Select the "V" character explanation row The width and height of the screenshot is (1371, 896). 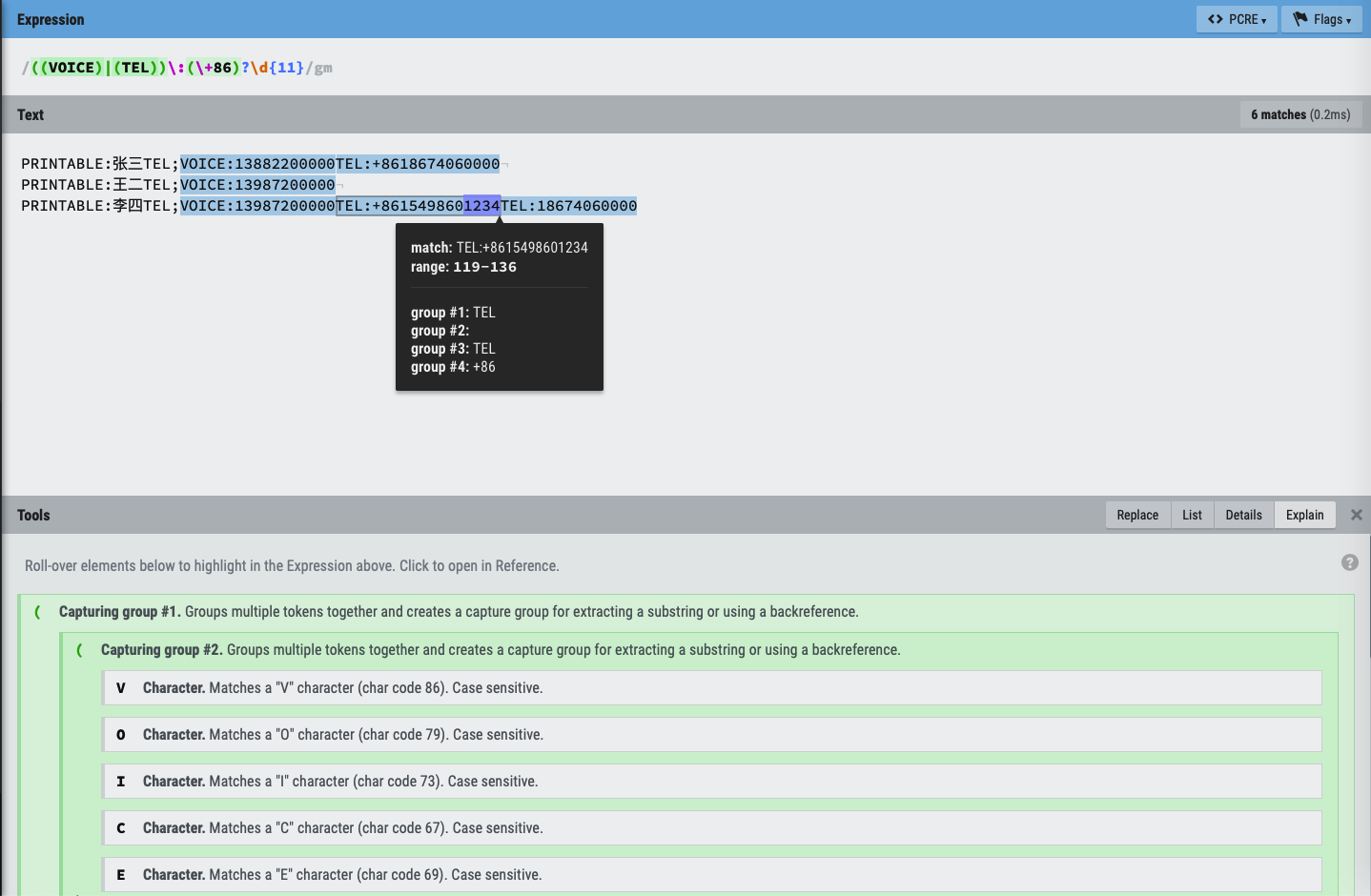711,688
